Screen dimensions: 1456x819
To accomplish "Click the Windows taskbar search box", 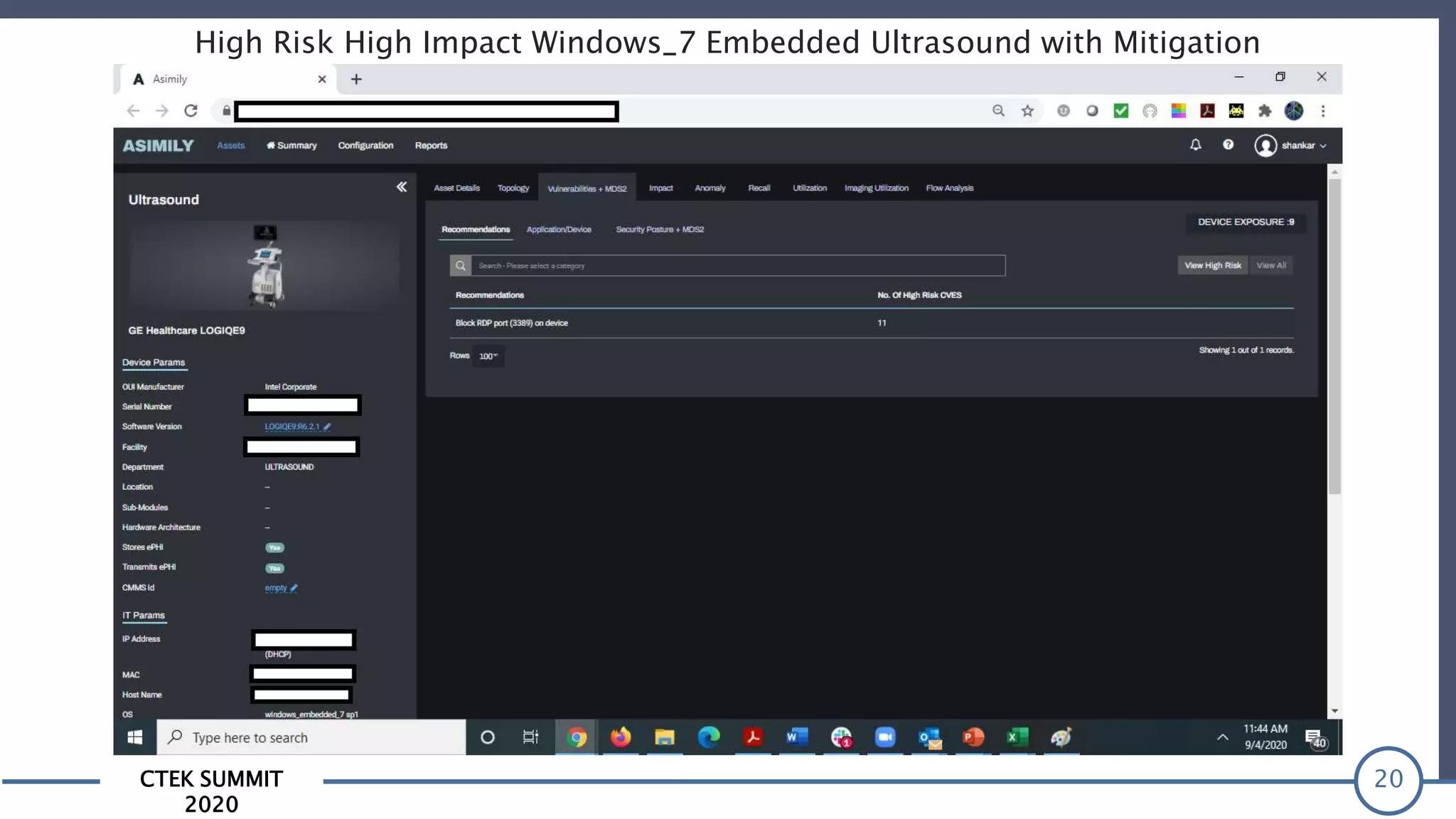I will tap(311, 737).
